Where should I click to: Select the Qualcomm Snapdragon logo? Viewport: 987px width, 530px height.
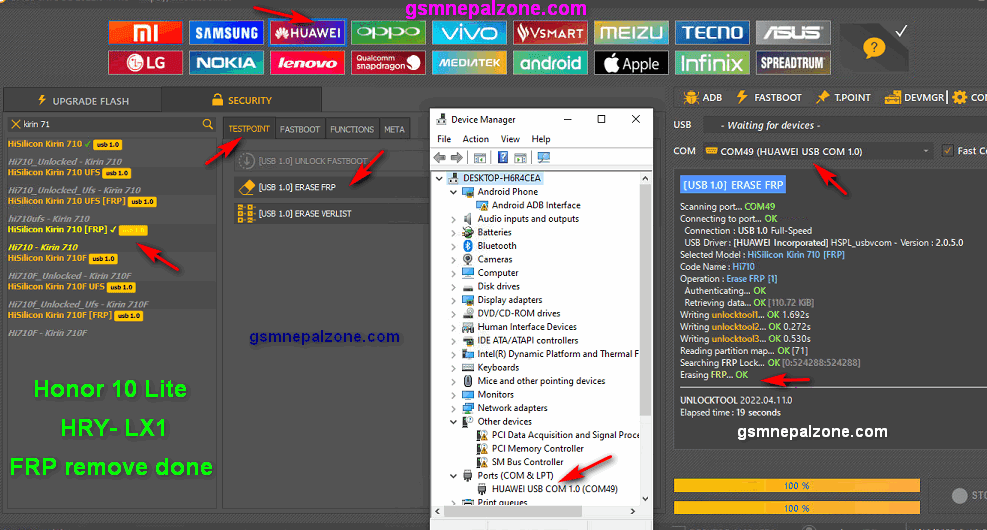[x=388, y=63]
